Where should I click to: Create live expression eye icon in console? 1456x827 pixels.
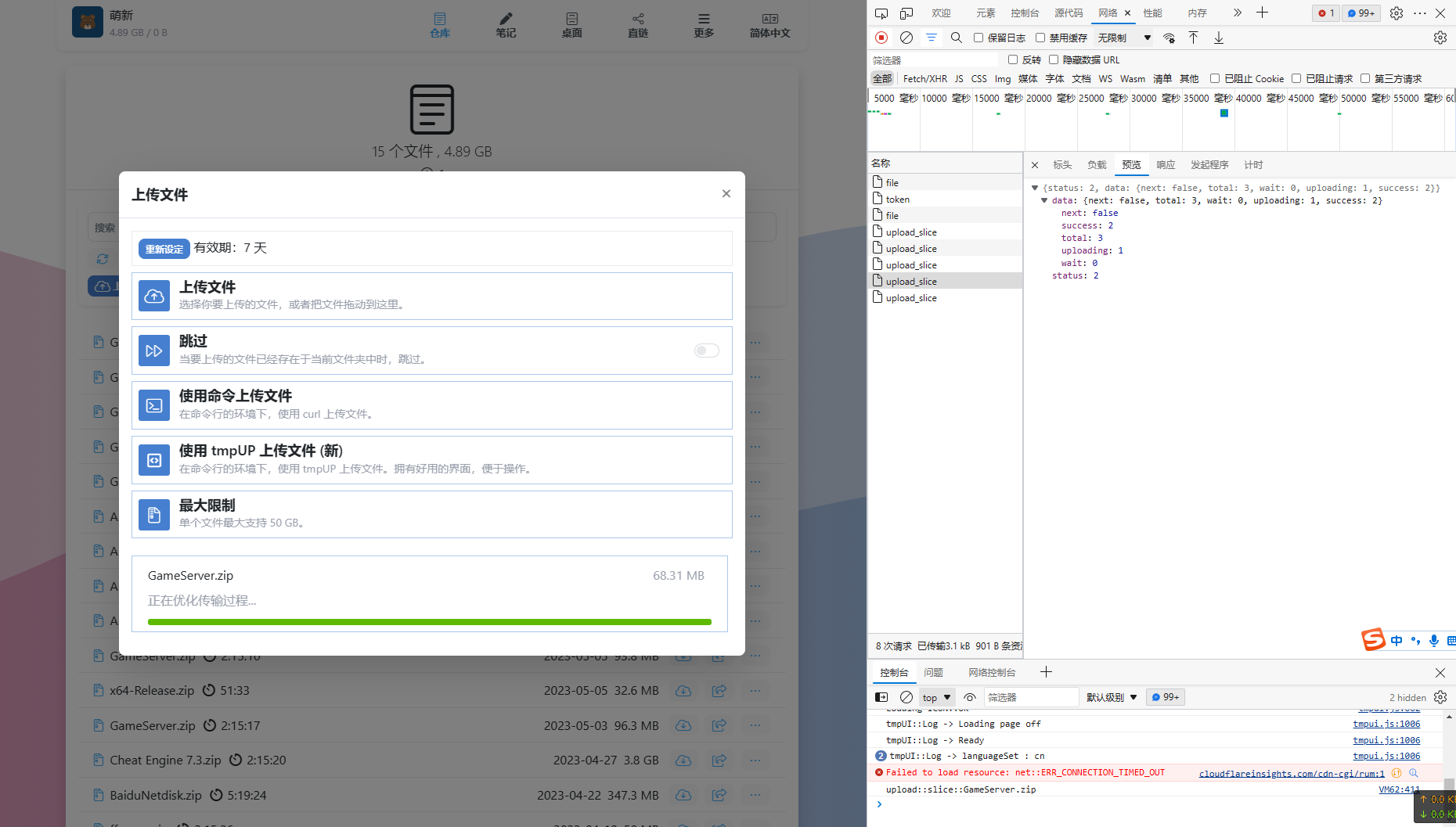(970, 697)
